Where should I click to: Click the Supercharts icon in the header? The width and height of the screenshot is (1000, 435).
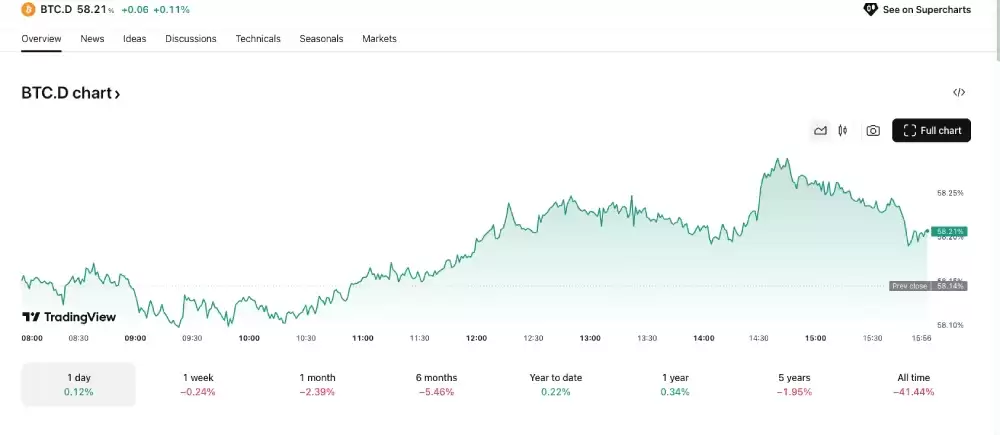coord(870,9)
